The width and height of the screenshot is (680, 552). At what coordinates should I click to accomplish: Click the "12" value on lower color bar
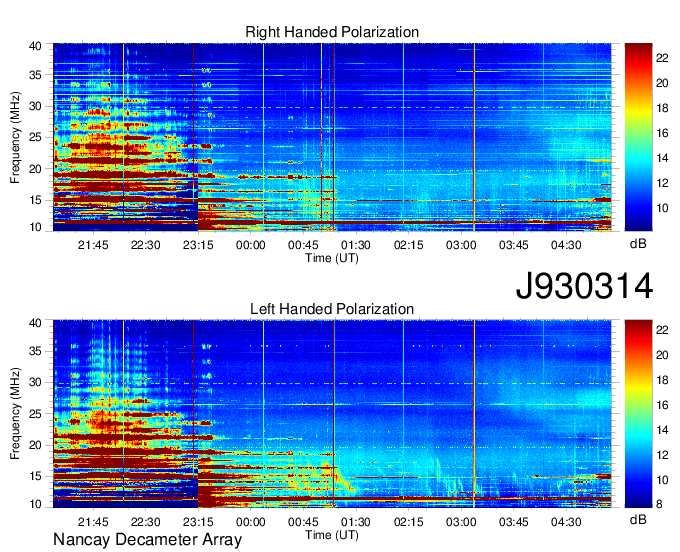[662, 455]
